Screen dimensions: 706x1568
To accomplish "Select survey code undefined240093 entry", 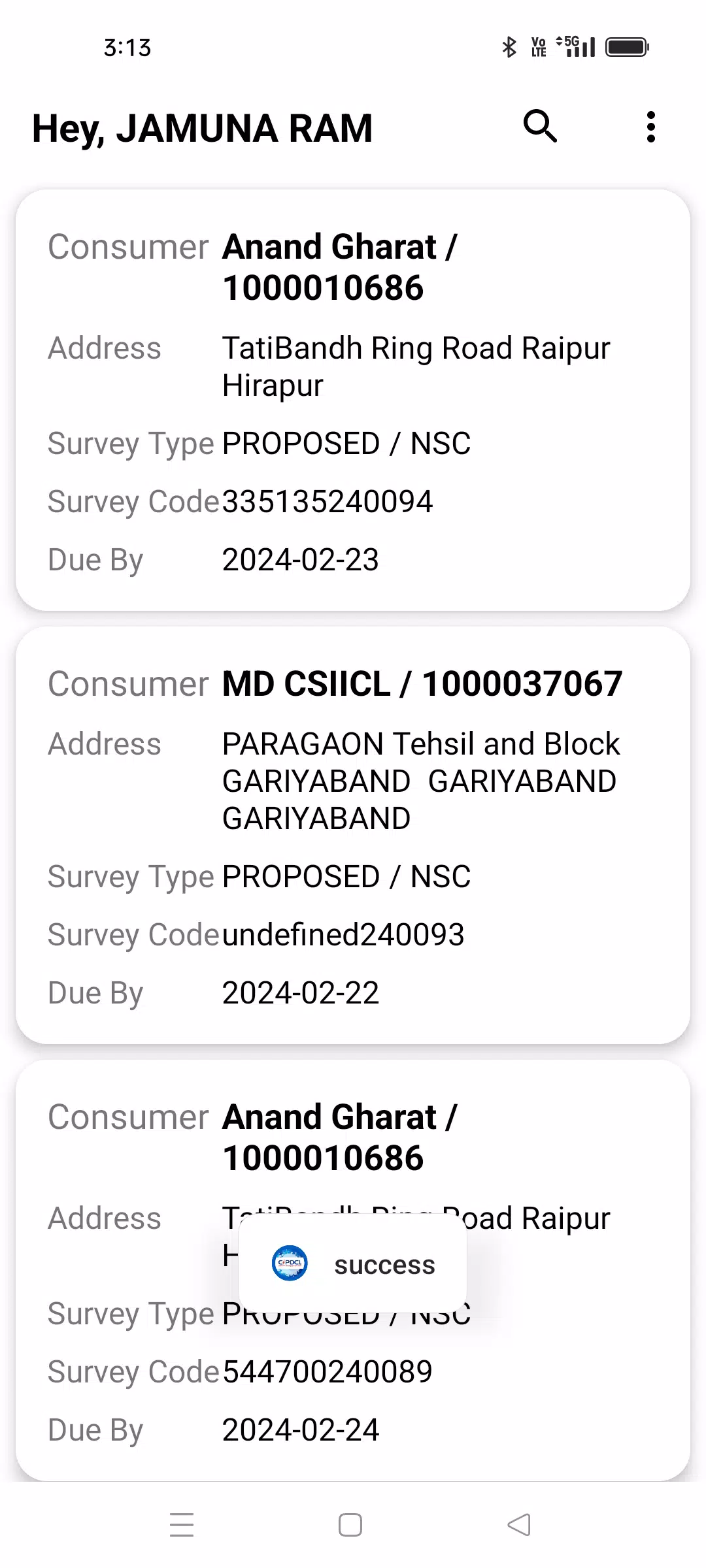I will pyautogui.click(x=343, y=934).
